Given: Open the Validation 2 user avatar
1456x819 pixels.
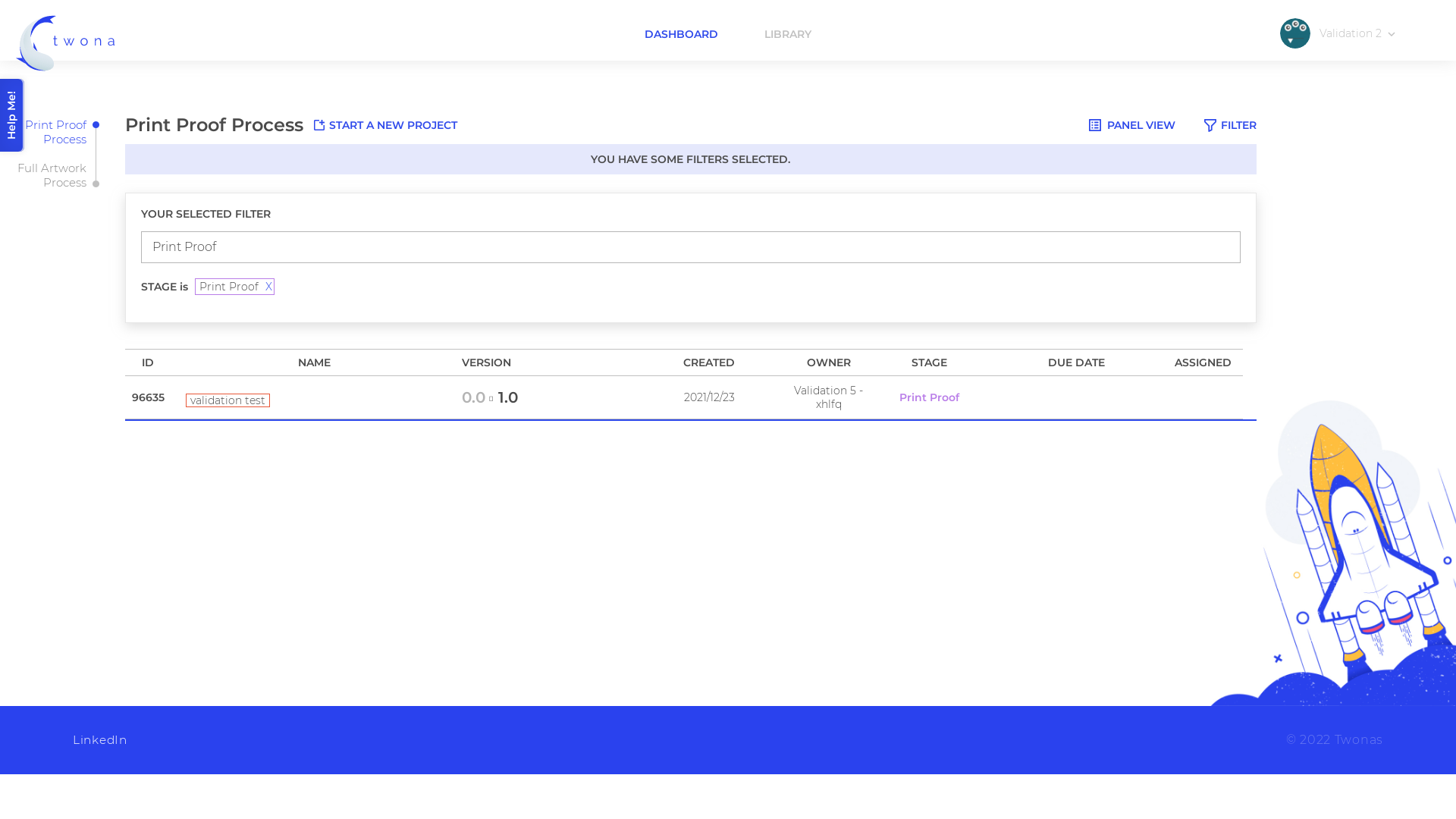Looking at the screenshot, I should point(1294,33).
